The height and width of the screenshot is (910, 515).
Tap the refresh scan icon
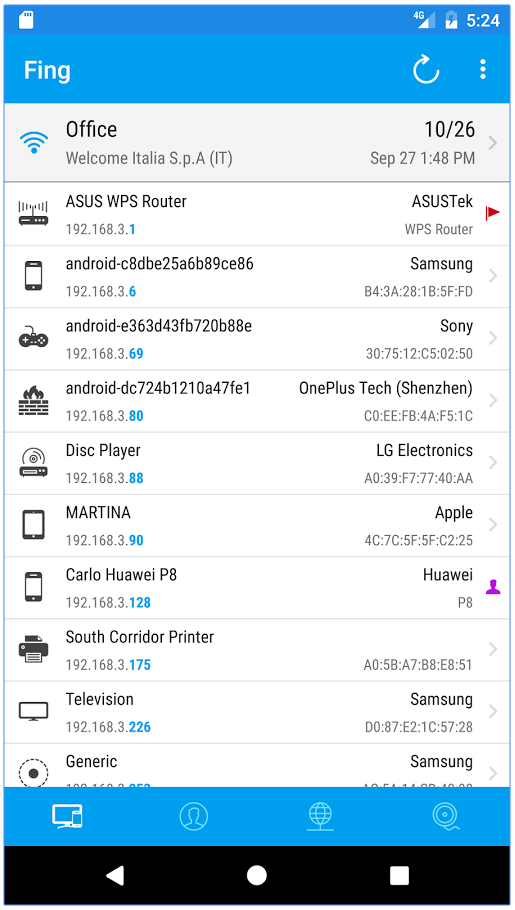coord(426,70)
